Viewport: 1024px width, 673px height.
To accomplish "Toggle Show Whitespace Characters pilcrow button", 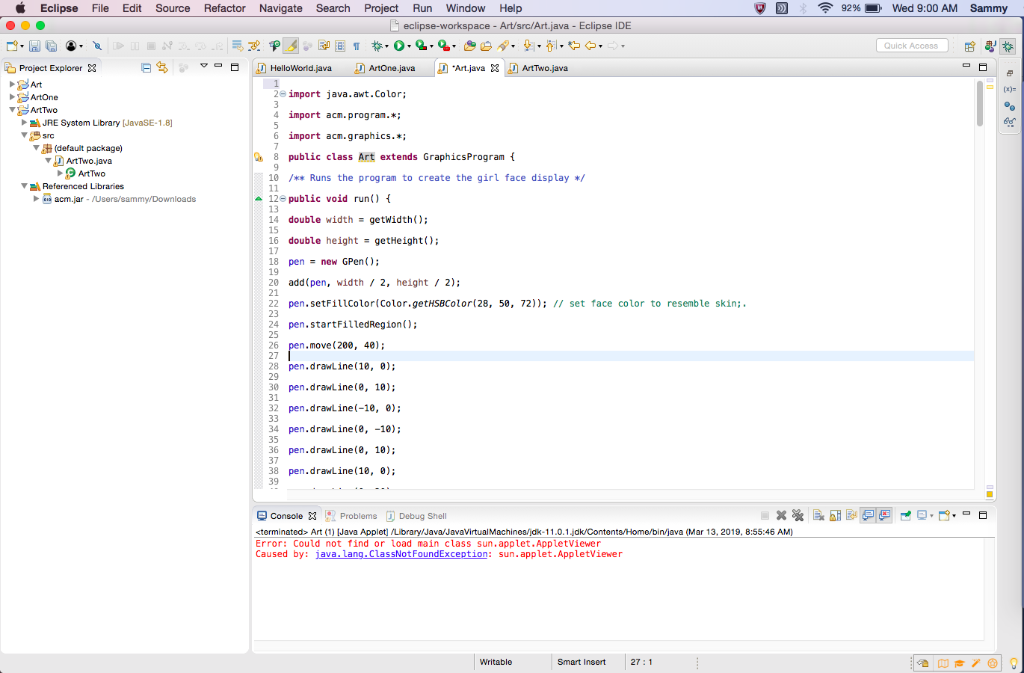I will (356, 46).
